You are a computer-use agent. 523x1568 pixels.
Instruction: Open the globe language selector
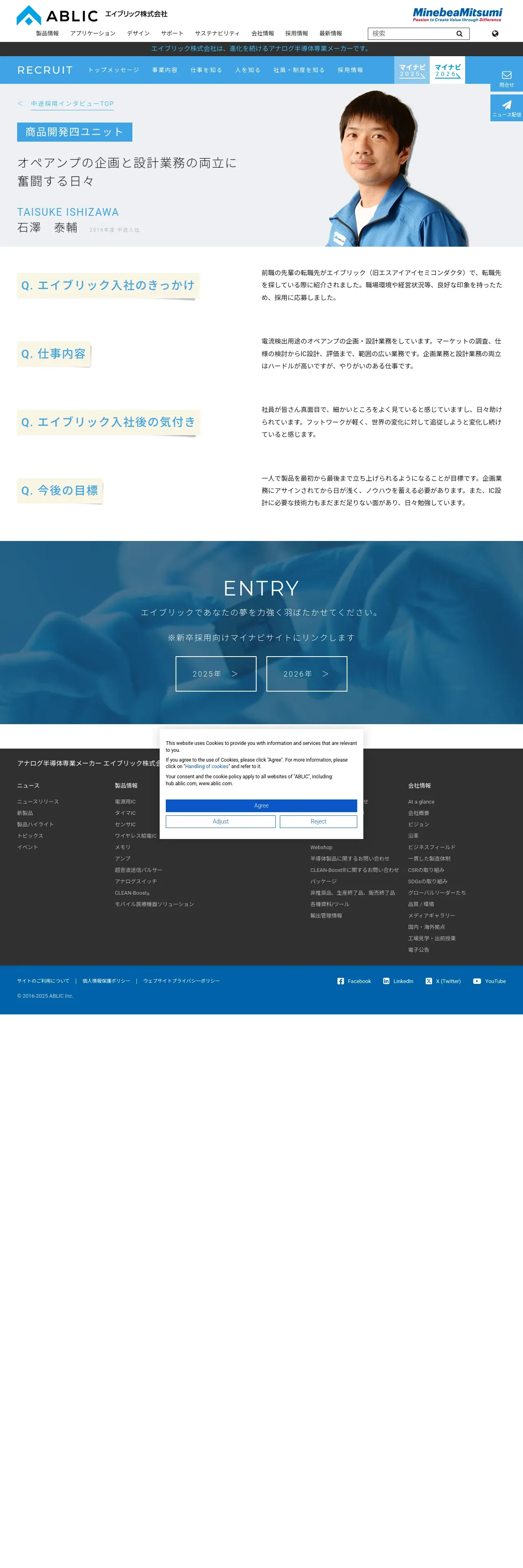point(495,33)
